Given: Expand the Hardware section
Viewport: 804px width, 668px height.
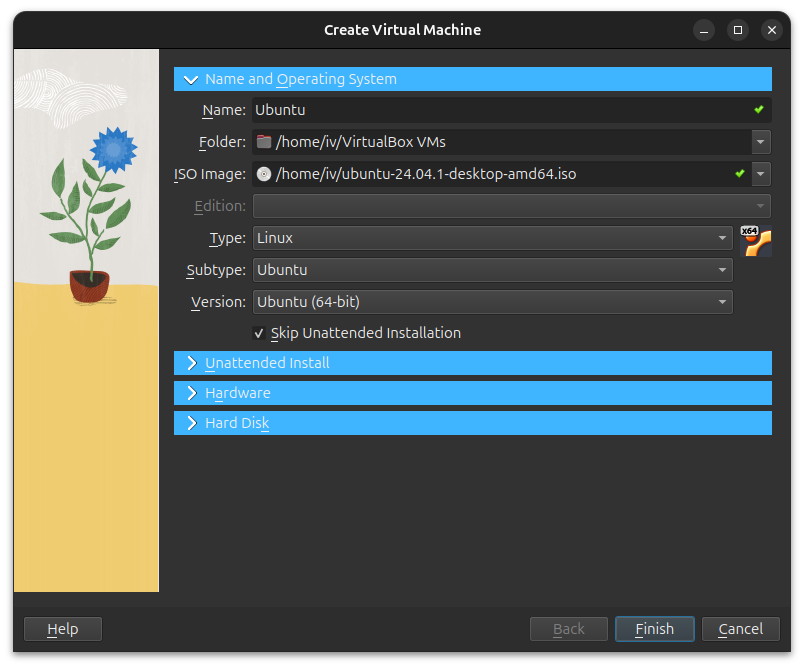Looking at the screenshot, I should tap(472, 393).
